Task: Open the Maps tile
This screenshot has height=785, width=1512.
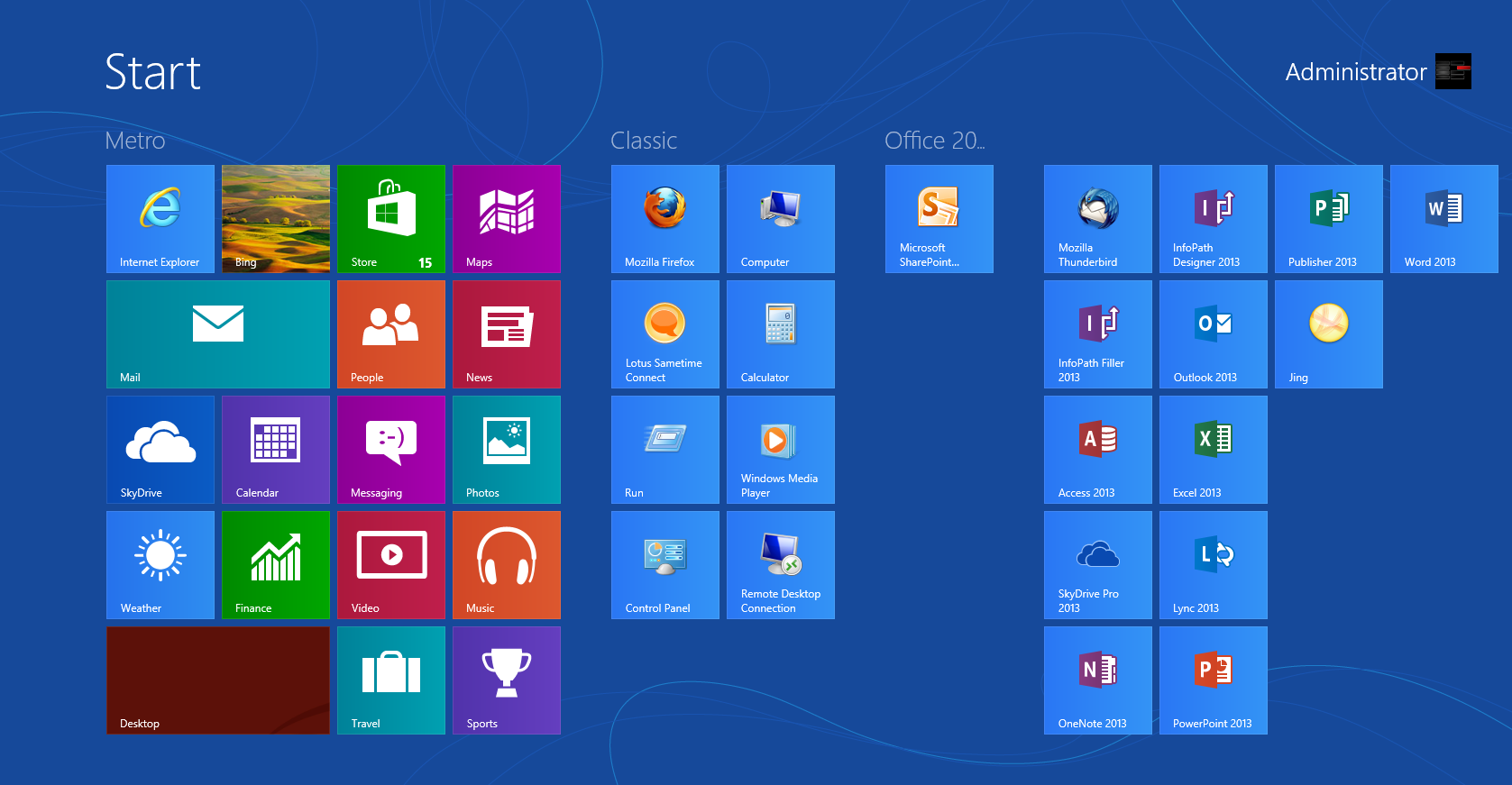Action: (507, 219)
